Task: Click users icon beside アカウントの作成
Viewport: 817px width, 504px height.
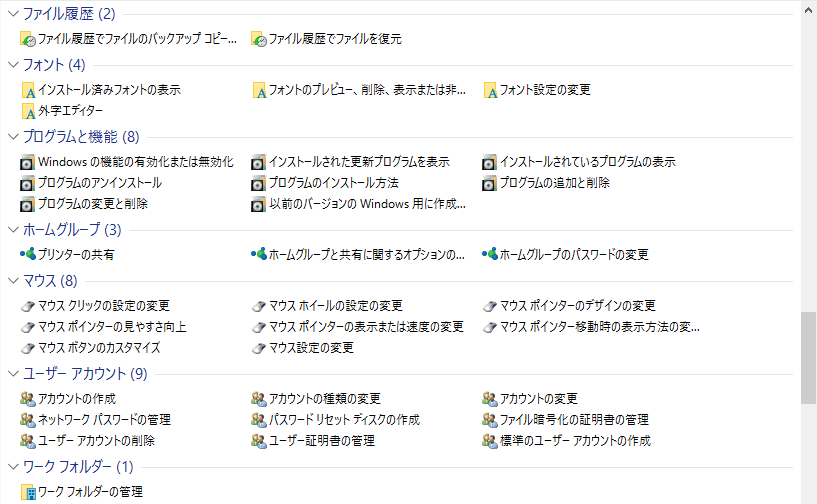Action: [x=28, y=399]
